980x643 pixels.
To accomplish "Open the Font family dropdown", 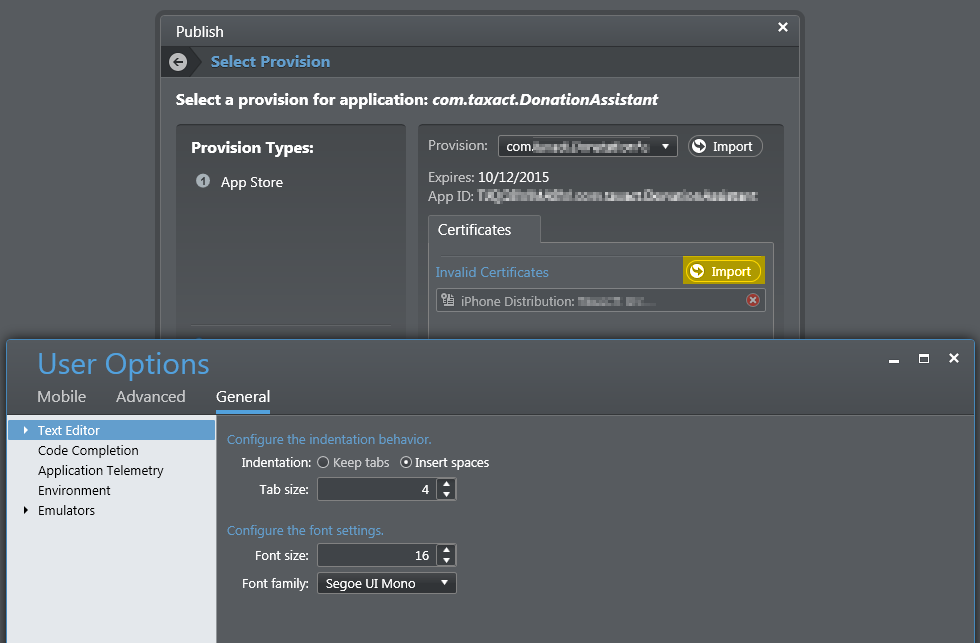I will [x=387, y=583].
